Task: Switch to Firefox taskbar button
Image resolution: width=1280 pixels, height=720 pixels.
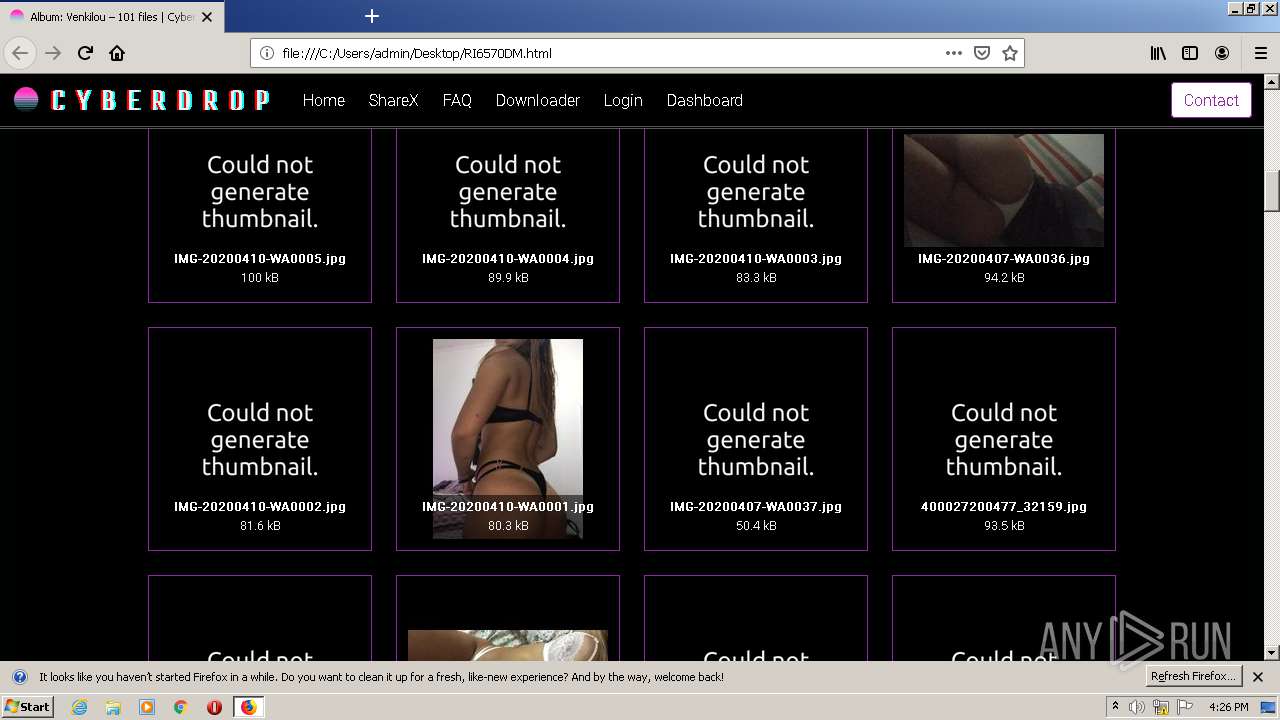Action: coord(248,707)
